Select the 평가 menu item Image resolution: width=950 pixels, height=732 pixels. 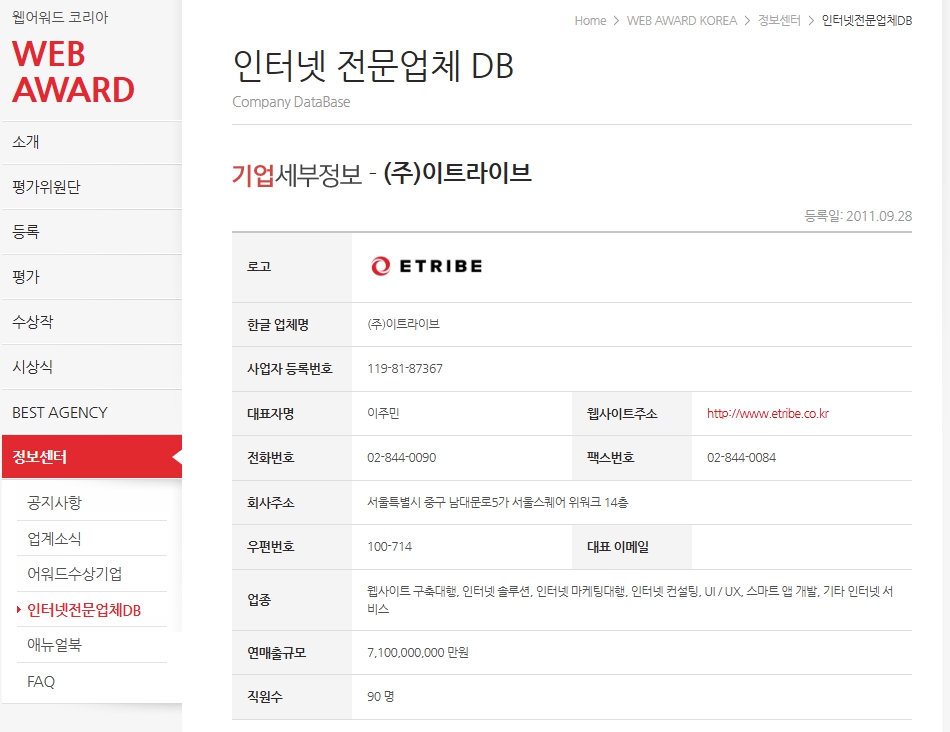(x=91, y=277)
